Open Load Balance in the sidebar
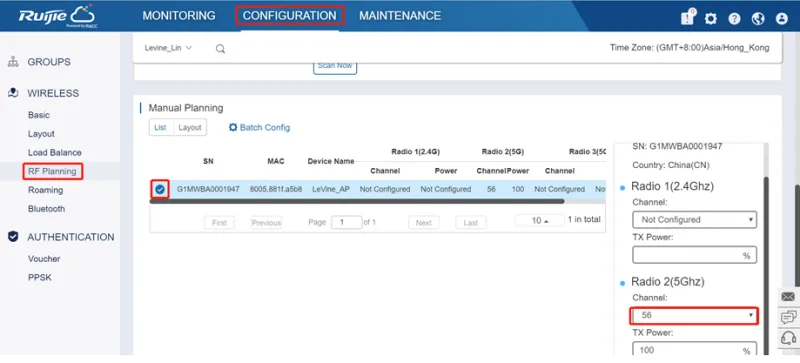The image size is (800, 363). pos(55,153)
